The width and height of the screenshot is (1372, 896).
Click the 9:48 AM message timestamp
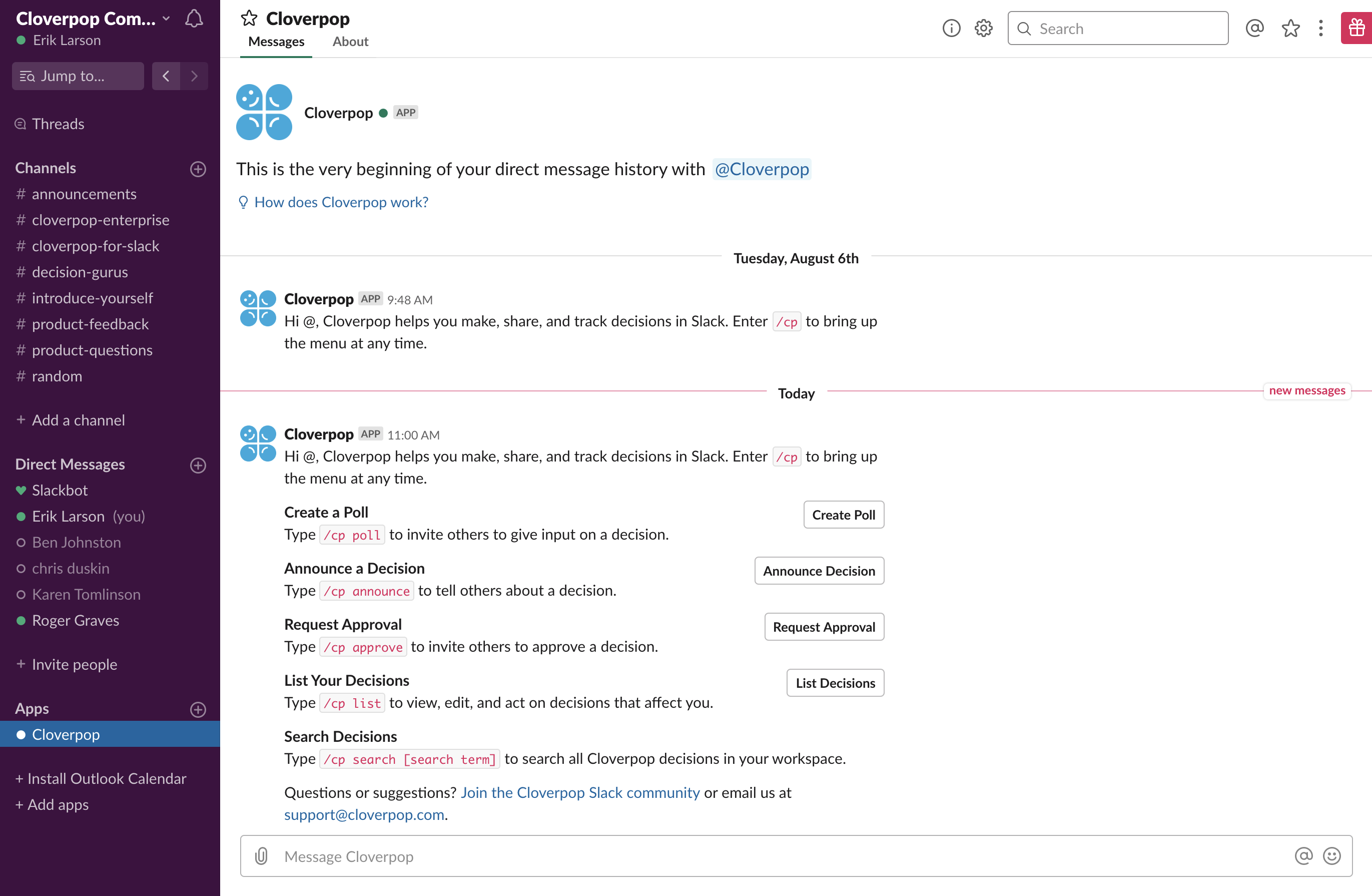click(x=410, y=300)
